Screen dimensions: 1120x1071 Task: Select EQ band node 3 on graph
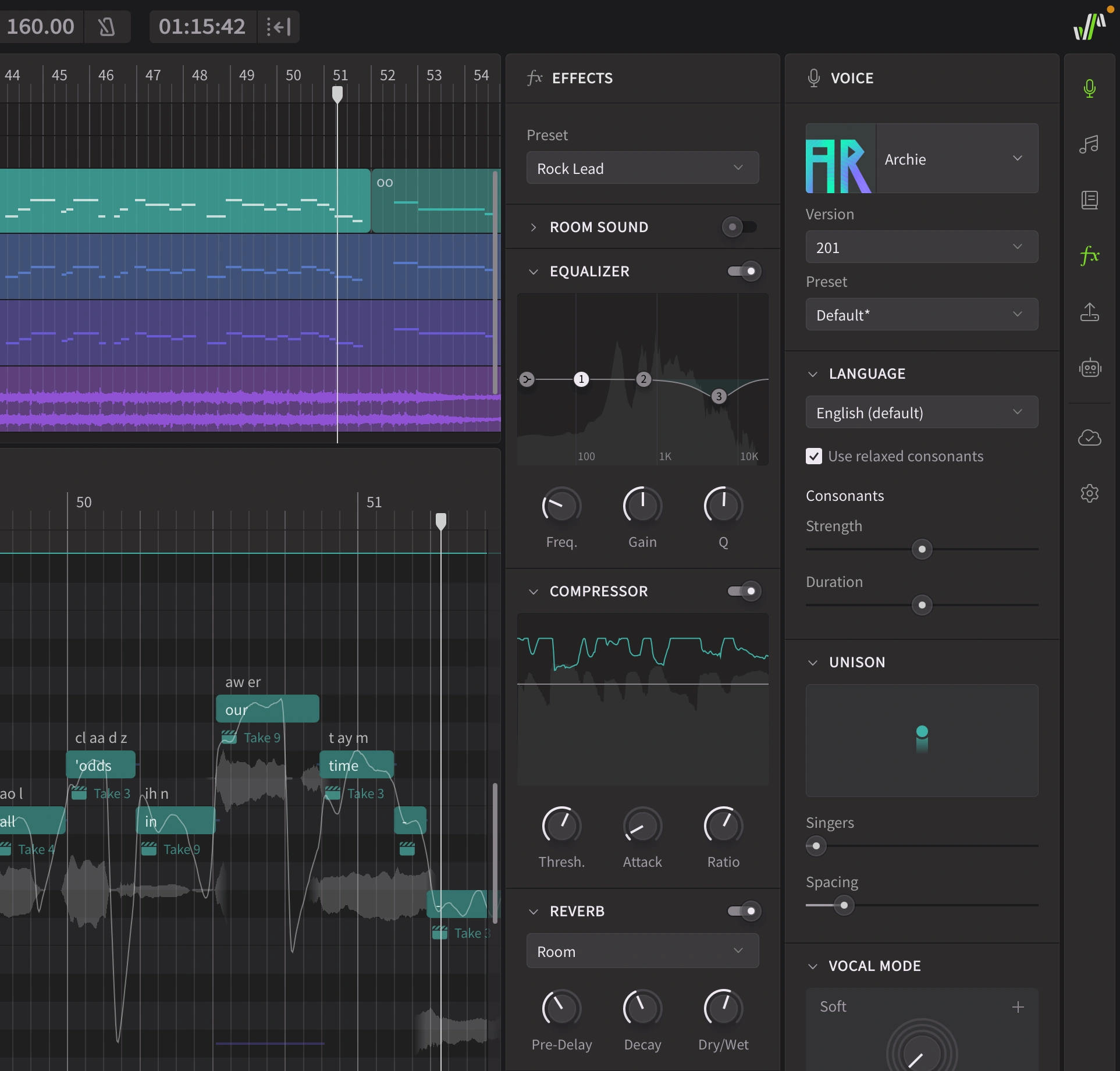(x=719, y=396)
